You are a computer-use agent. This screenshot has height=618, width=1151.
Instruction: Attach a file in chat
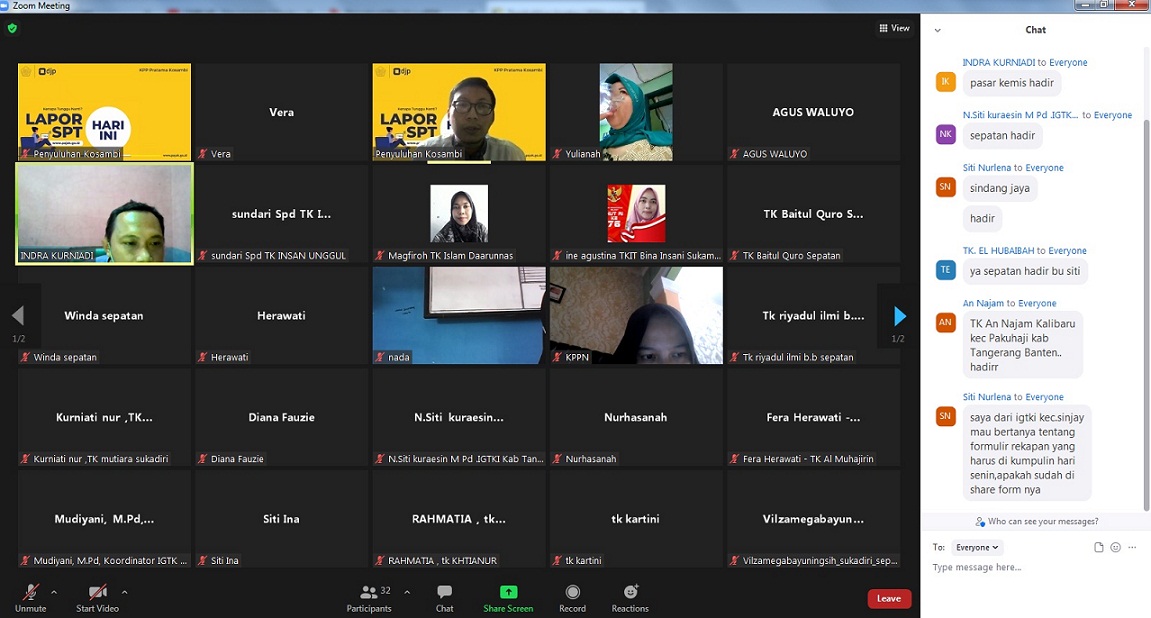tap(1098, 547)
